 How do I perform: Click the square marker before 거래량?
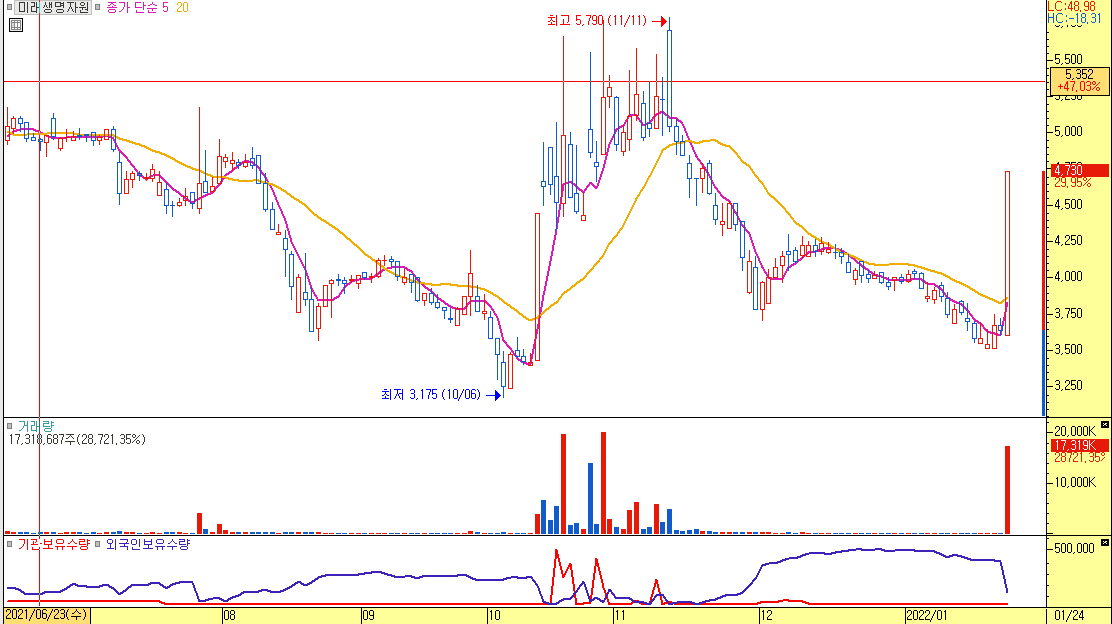[x=9, y=426]
